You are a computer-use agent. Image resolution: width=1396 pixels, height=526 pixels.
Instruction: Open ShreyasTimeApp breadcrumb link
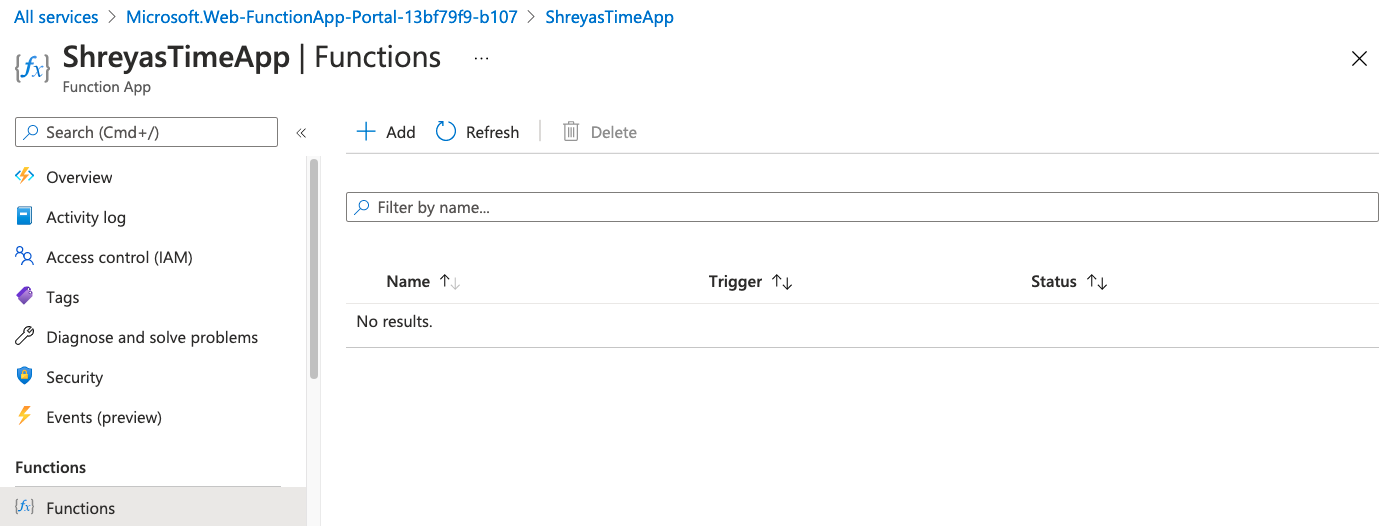click(609, 17)
